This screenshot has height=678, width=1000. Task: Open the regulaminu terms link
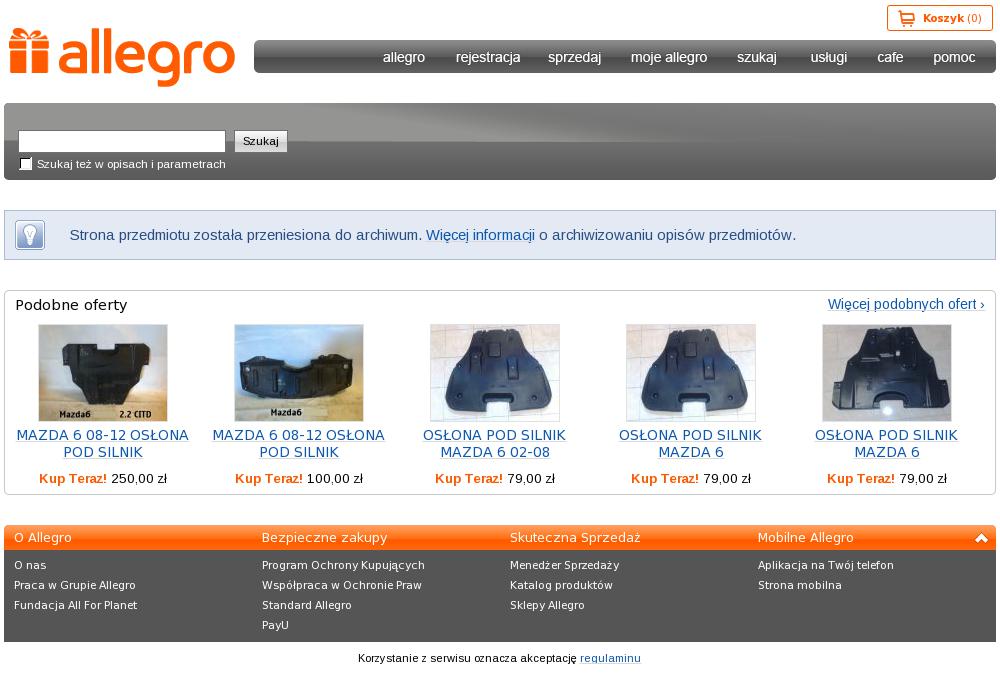pos(610,658)
